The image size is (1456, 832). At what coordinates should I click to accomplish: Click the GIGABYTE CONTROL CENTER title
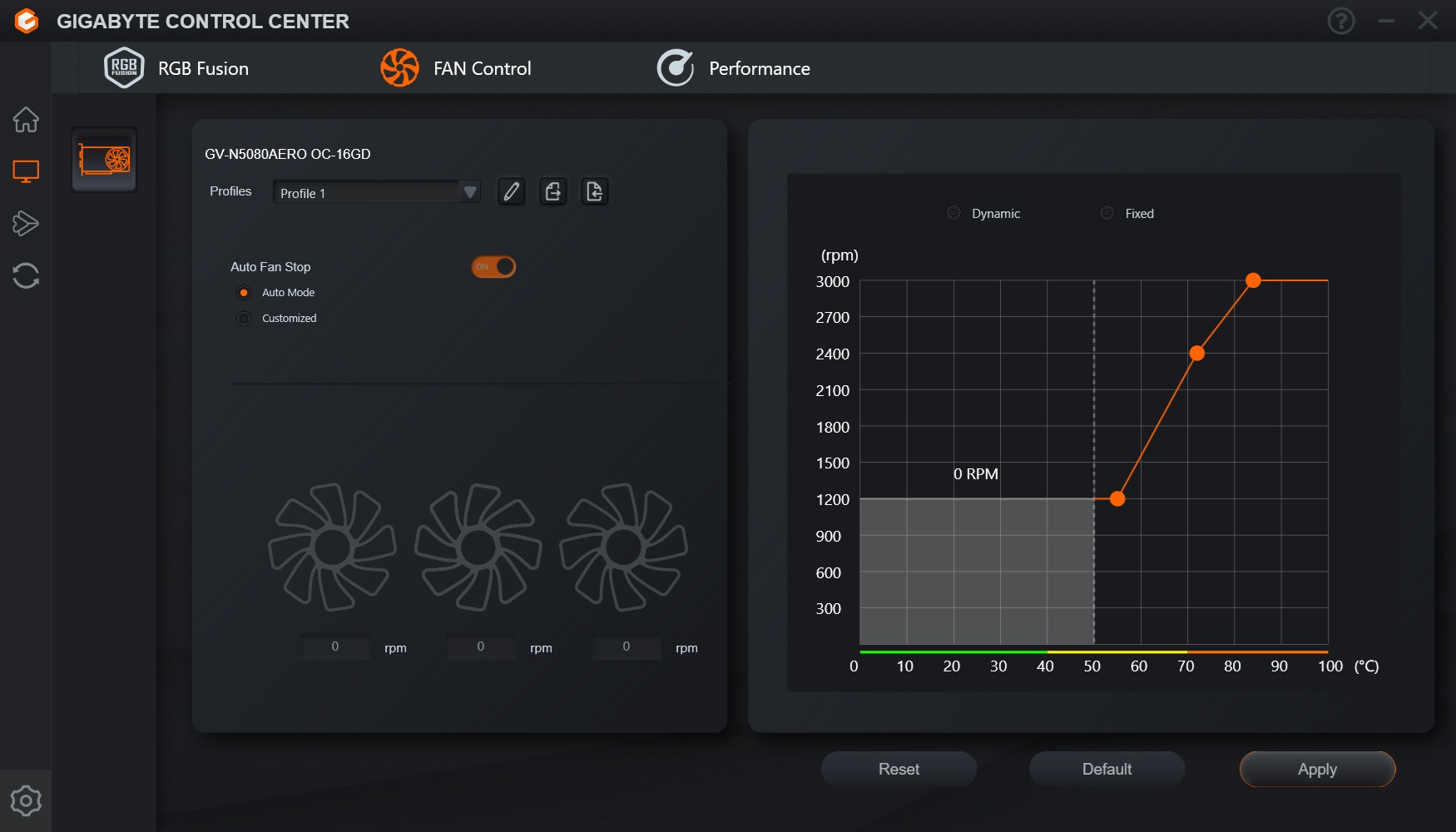click(203, 21)
